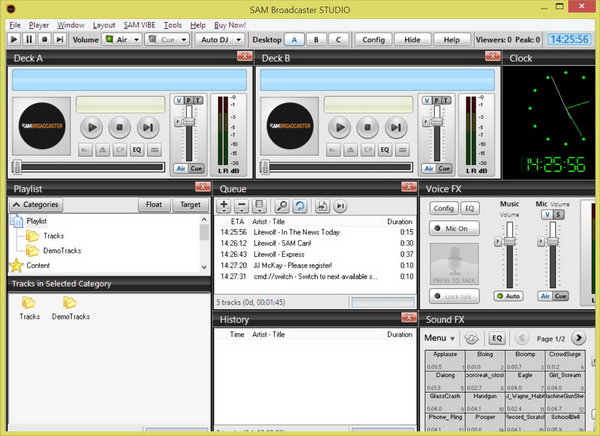This screenshot has height=436, width=600.
Task: Click the Config button in top toolbar
Action: (x=373, y=39)
